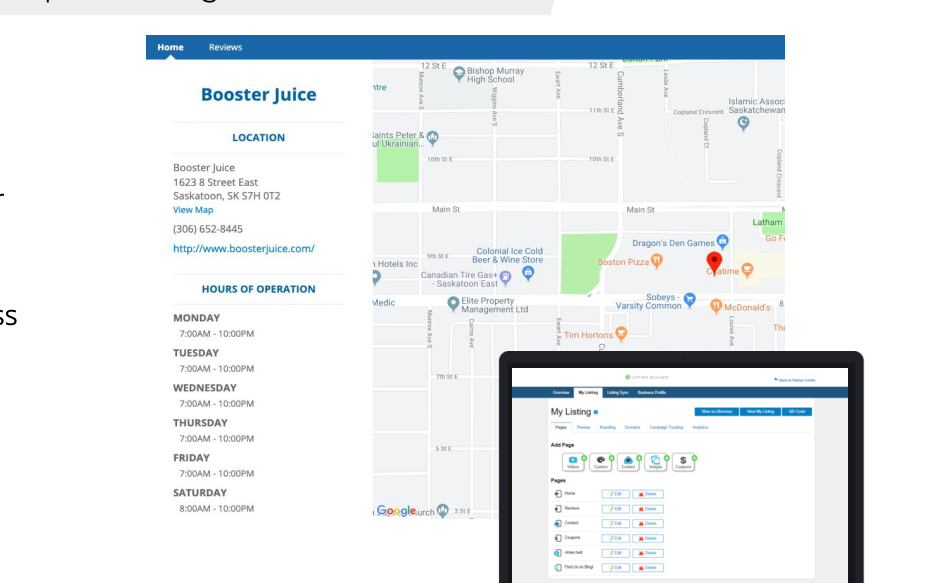This screenshot has height=583, width=951.
Task: Click the Home page row icon
Action: (558, 494)
